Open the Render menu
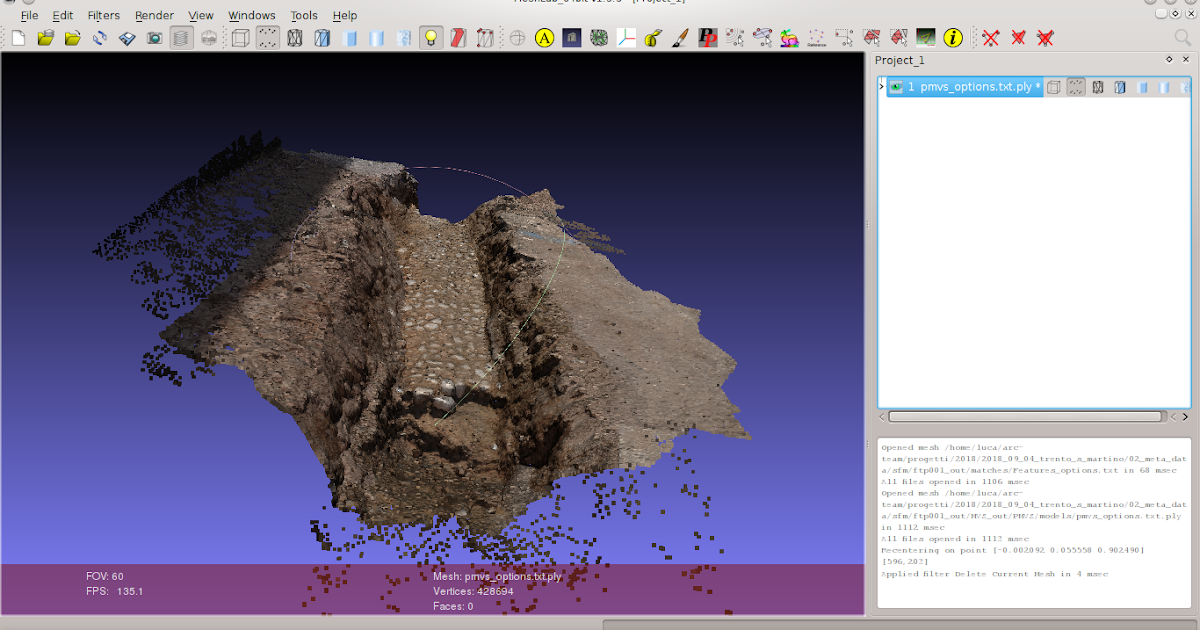 point(154,15)
